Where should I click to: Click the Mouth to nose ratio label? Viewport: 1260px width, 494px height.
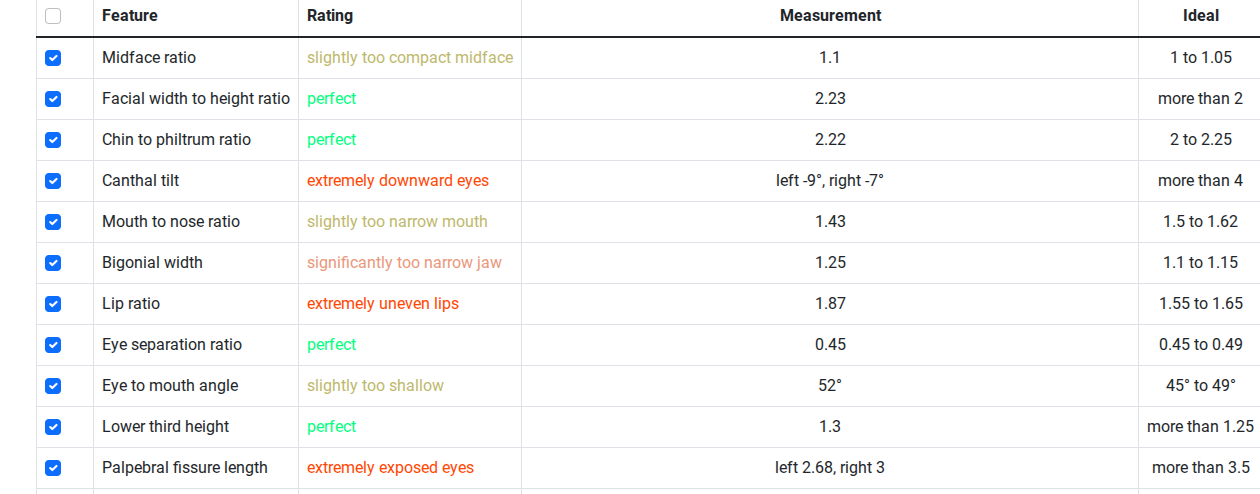(x=171, y=222)
